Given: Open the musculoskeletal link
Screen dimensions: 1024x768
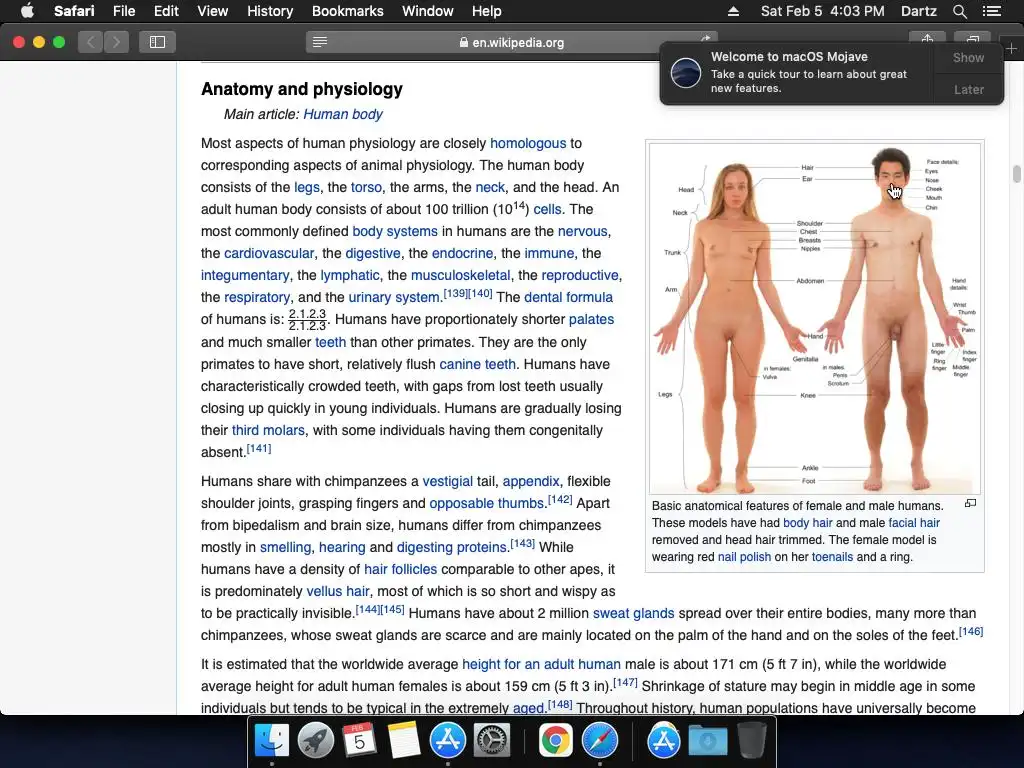Looking at the screenshot, I should click(460, 276).
